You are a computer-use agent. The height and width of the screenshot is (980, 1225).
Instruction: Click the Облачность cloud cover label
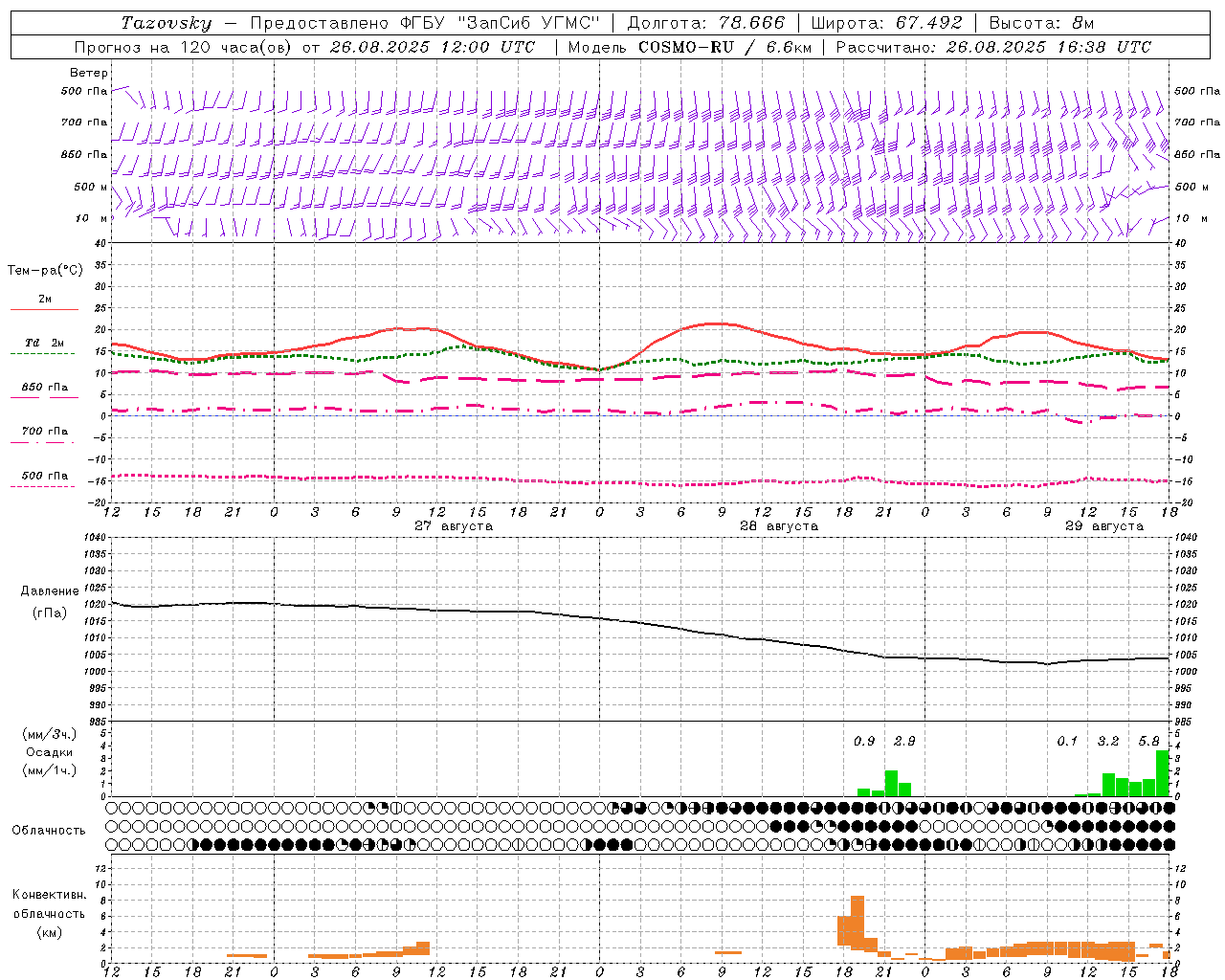[49, 831]
